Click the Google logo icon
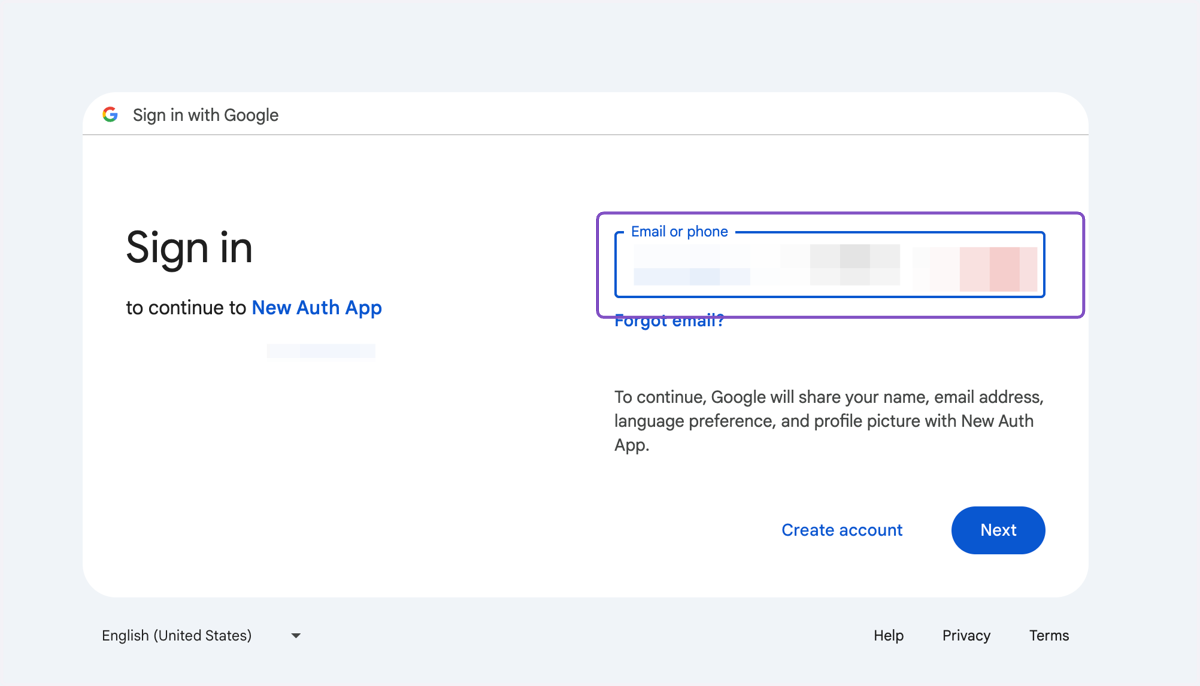This screenshot has height=686, width=1200. tap(110, 115)
